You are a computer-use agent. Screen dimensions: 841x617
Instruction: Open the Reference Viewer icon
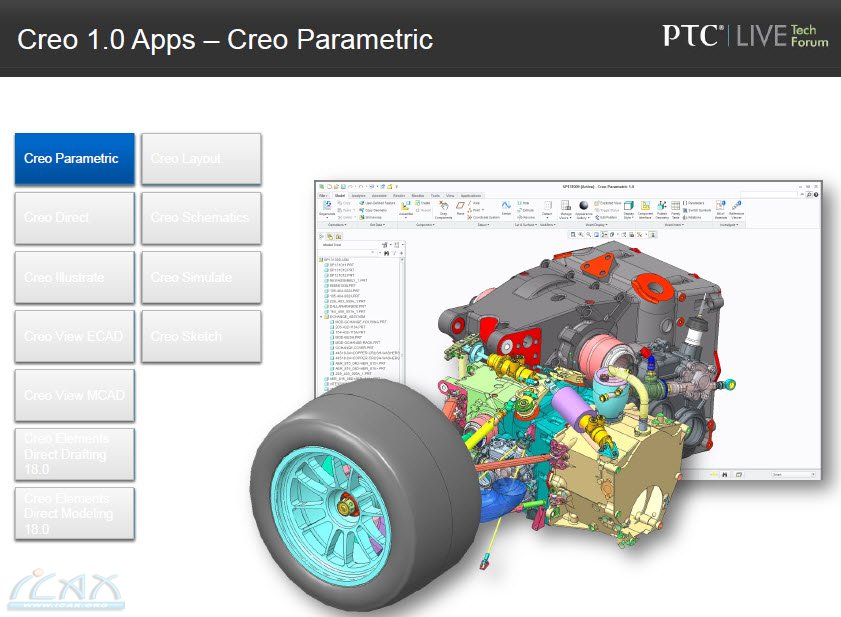(736, 205)
